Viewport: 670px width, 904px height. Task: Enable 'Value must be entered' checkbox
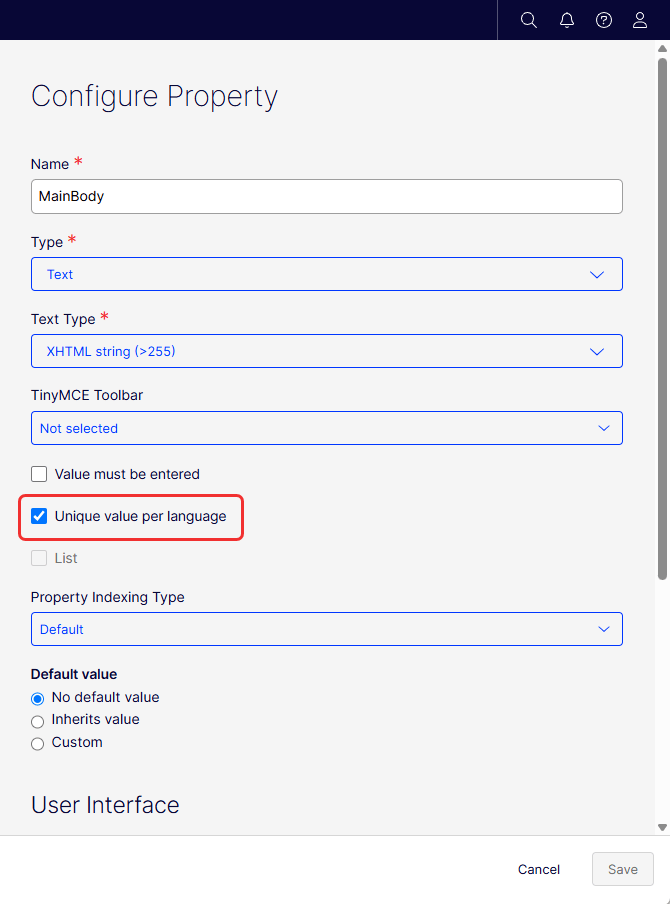(x=40, y=474)
